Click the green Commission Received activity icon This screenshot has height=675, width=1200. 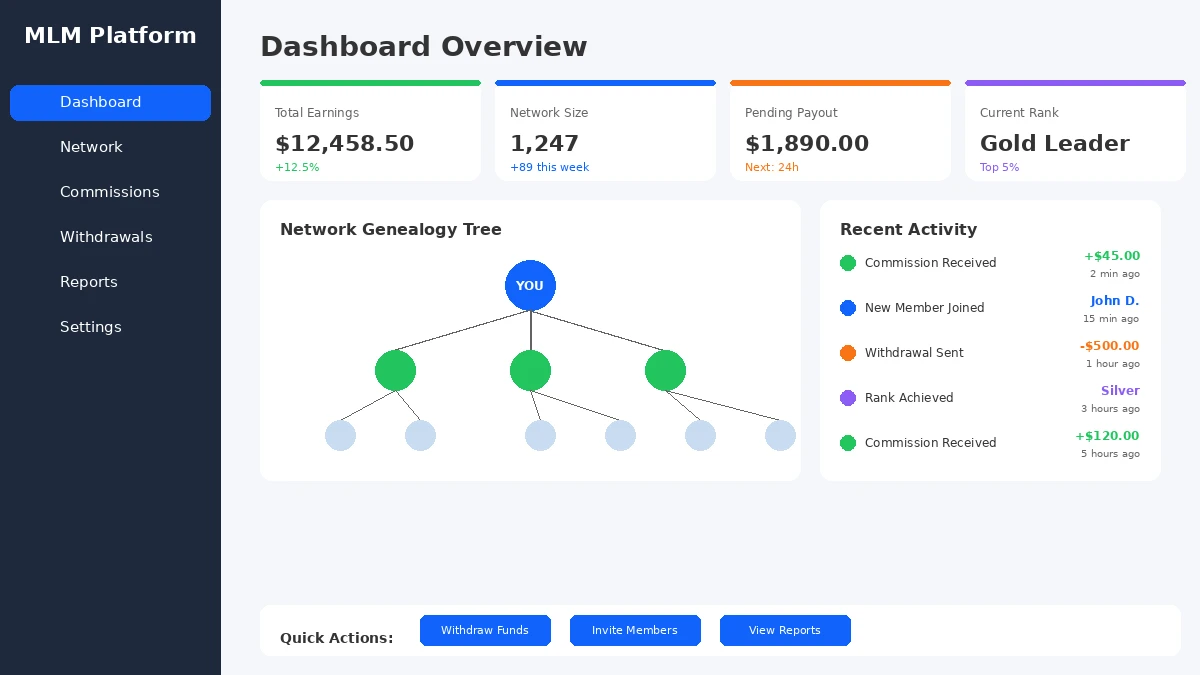click(x=848, y=263)
